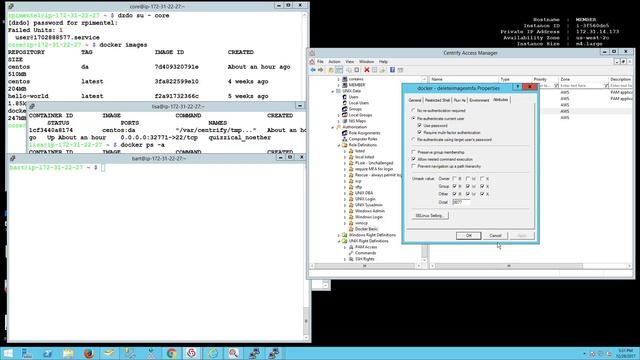Enable Preserve group membership checkbox
Image resolution: width=640 pixels, height=360 pixels.
[413, 152]
